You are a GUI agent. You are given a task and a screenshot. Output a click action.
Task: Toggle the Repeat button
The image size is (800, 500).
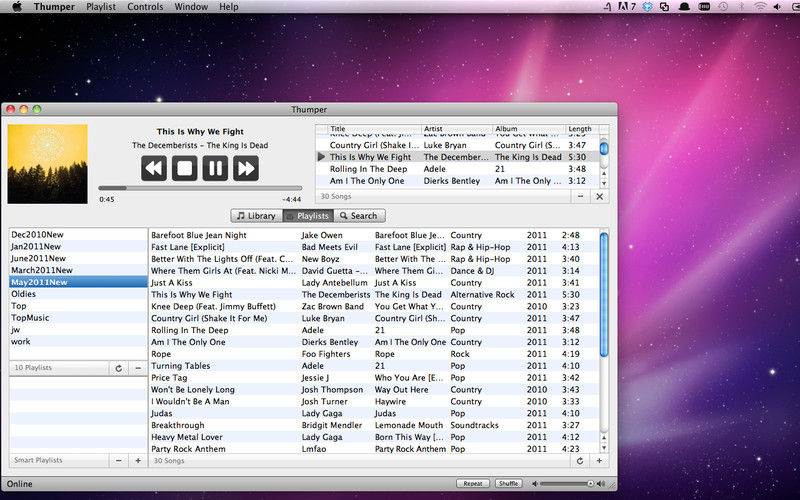472,483
